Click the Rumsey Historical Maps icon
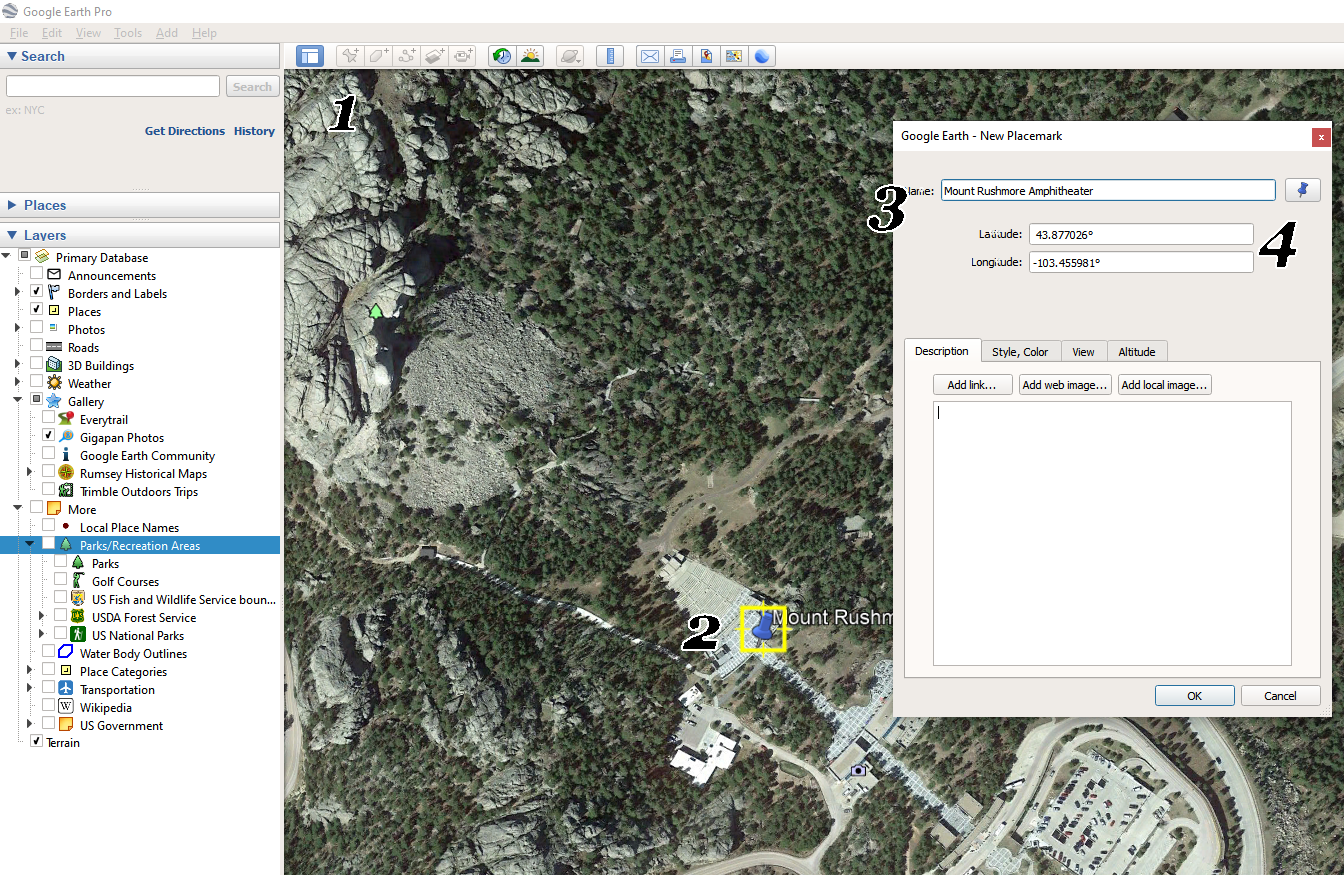Image resolution: width=1344 pixels, height=875 pixels. click(66, 473)
